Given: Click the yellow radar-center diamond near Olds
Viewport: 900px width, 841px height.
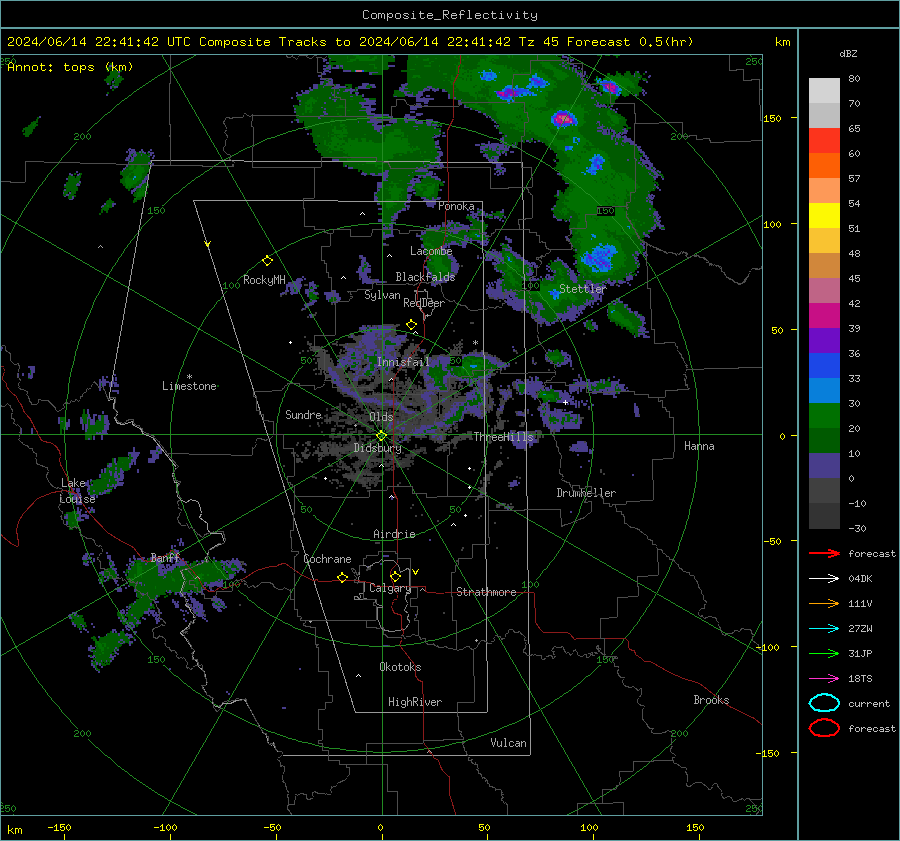Looking at the screenshot, I should tap(381, 436).
